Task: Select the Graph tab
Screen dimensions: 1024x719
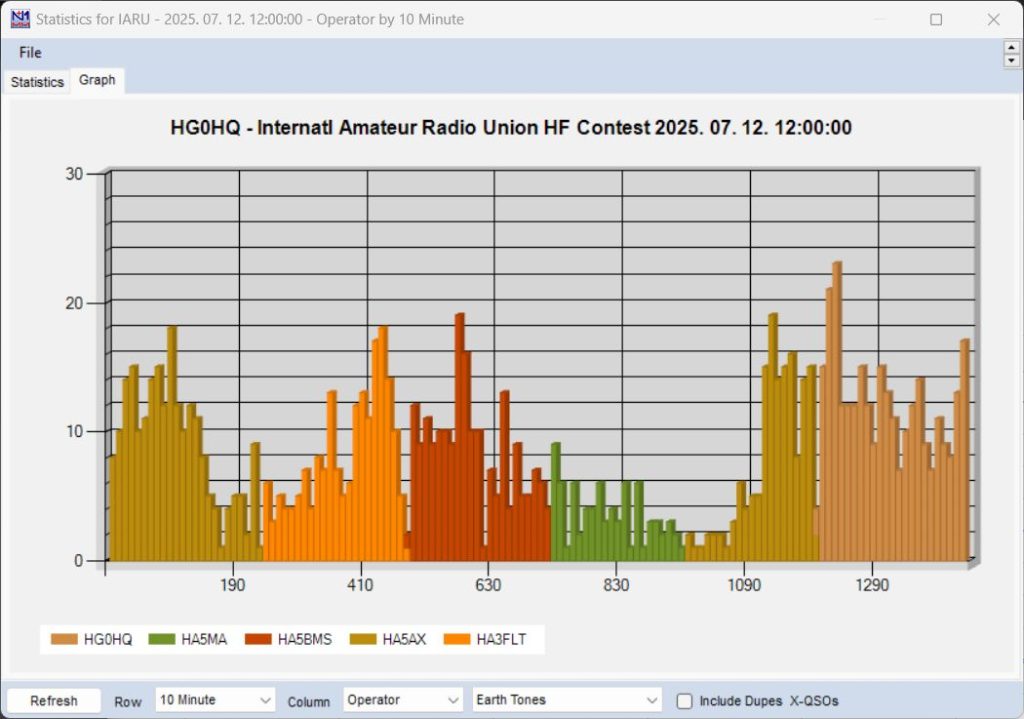Action: 97,80
